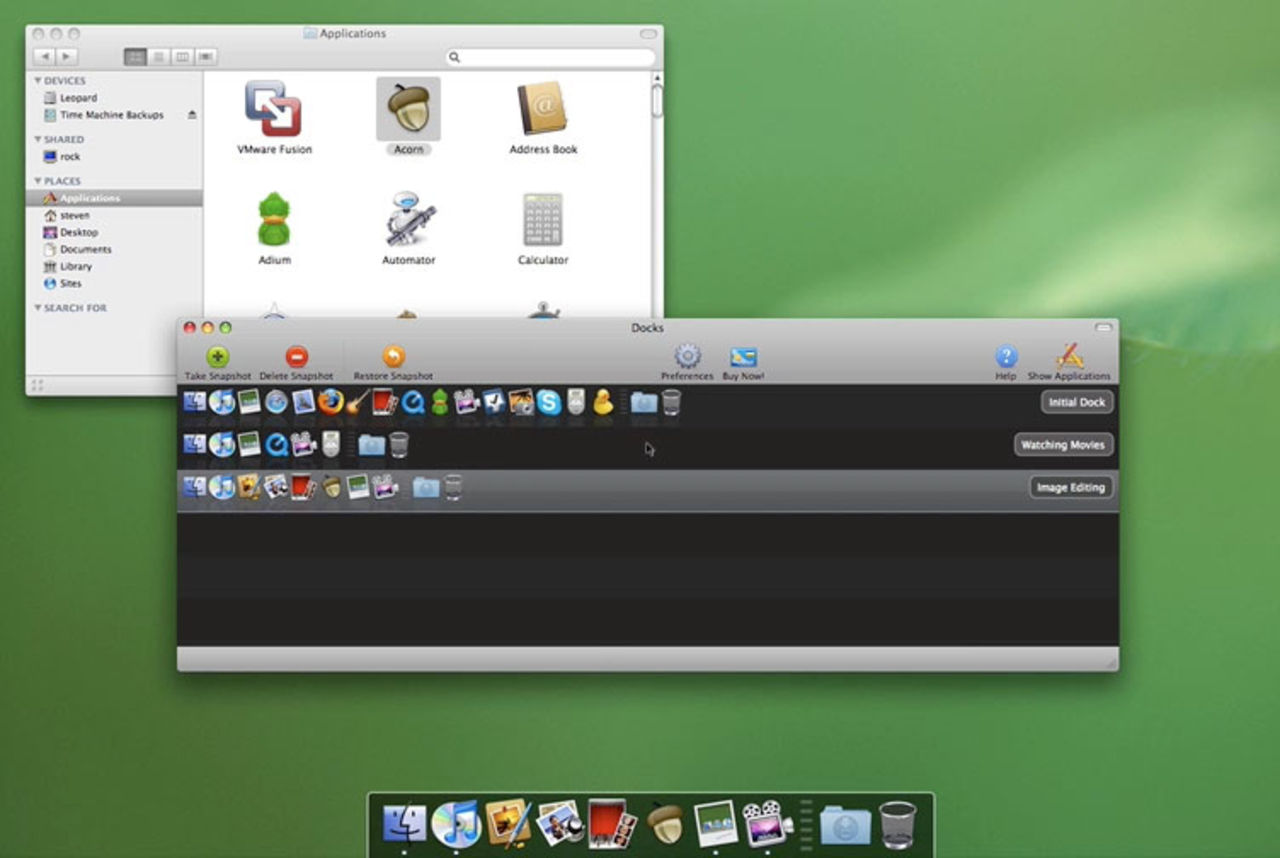
Task: Switch Finder to icon view
Action: (135, 57)
